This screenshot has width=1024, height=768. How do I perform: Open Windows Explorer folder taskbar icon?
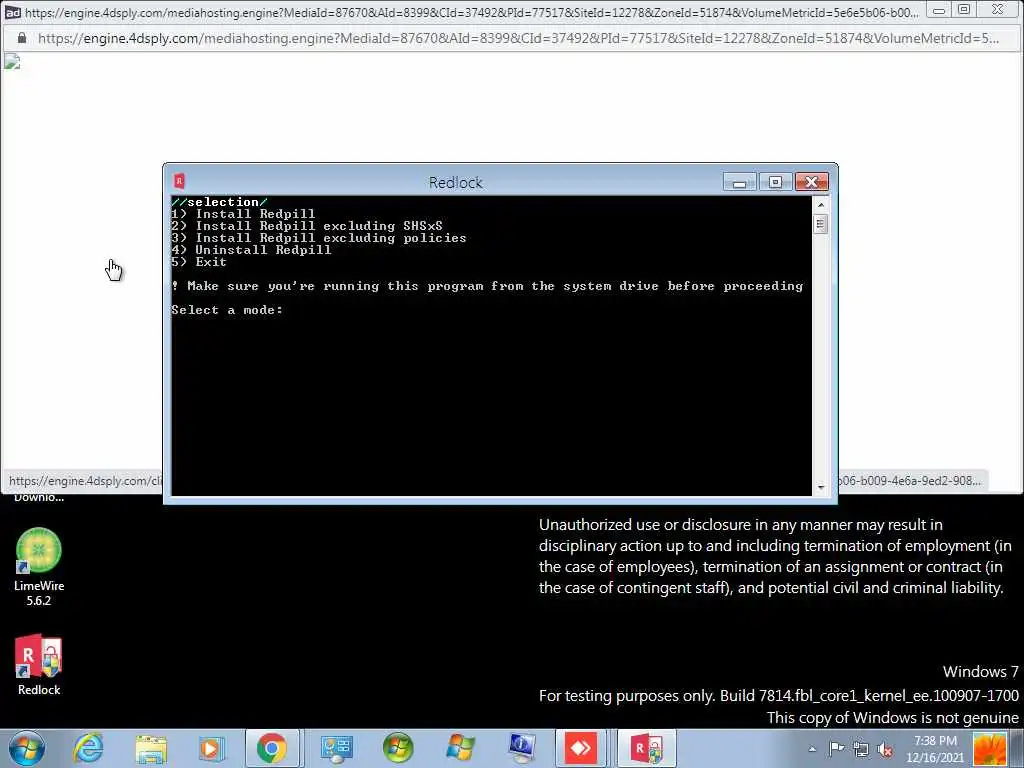(151, 749)
